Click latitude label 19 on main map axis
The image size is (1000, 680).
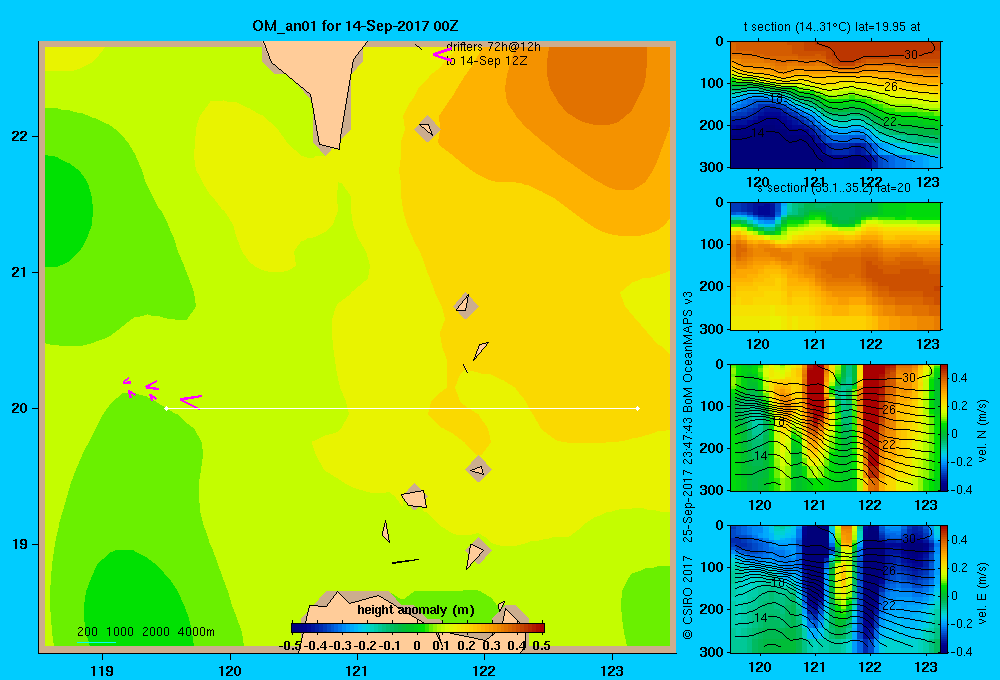[x=20, y=544]
